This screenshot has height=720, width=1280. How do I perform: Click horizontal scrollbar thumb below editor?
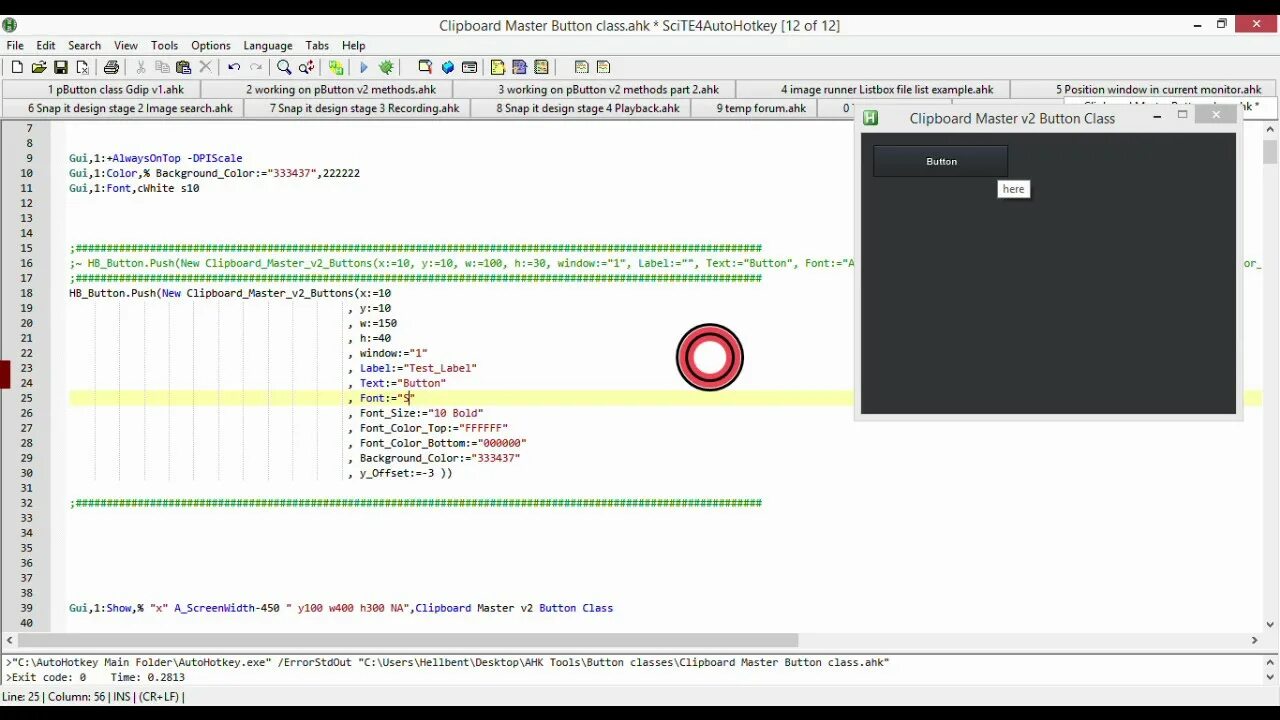(408, 640)
